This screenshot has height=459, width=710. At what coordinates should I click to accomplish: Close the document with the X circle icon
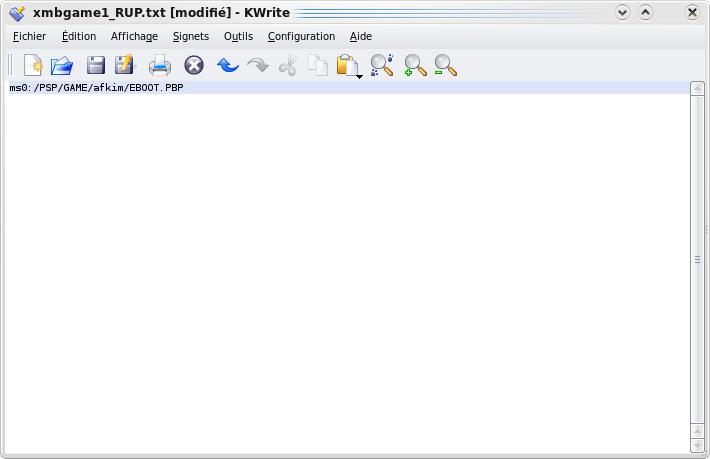(194, 65)
